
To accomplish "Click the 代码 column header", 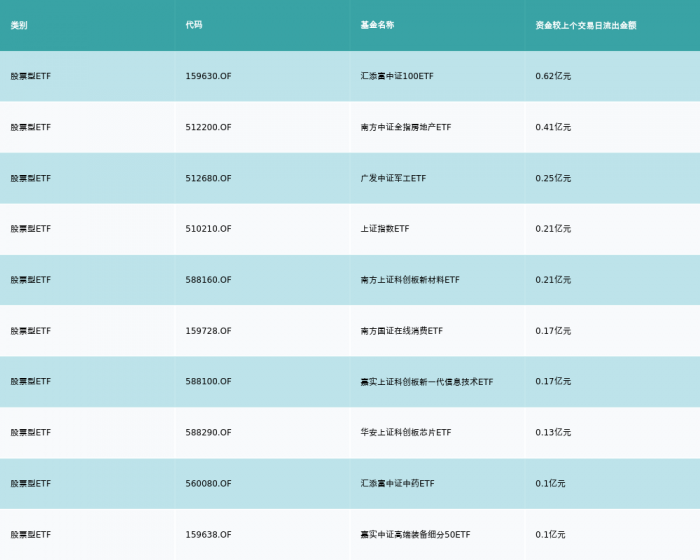I will 194,25.
